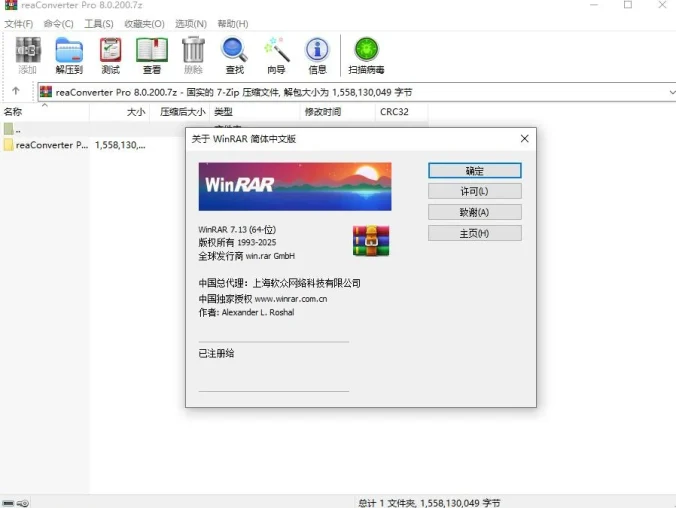Screen dimensions: 676x508
Task: Click the key icon in status bar
Action: click(23, 503)
